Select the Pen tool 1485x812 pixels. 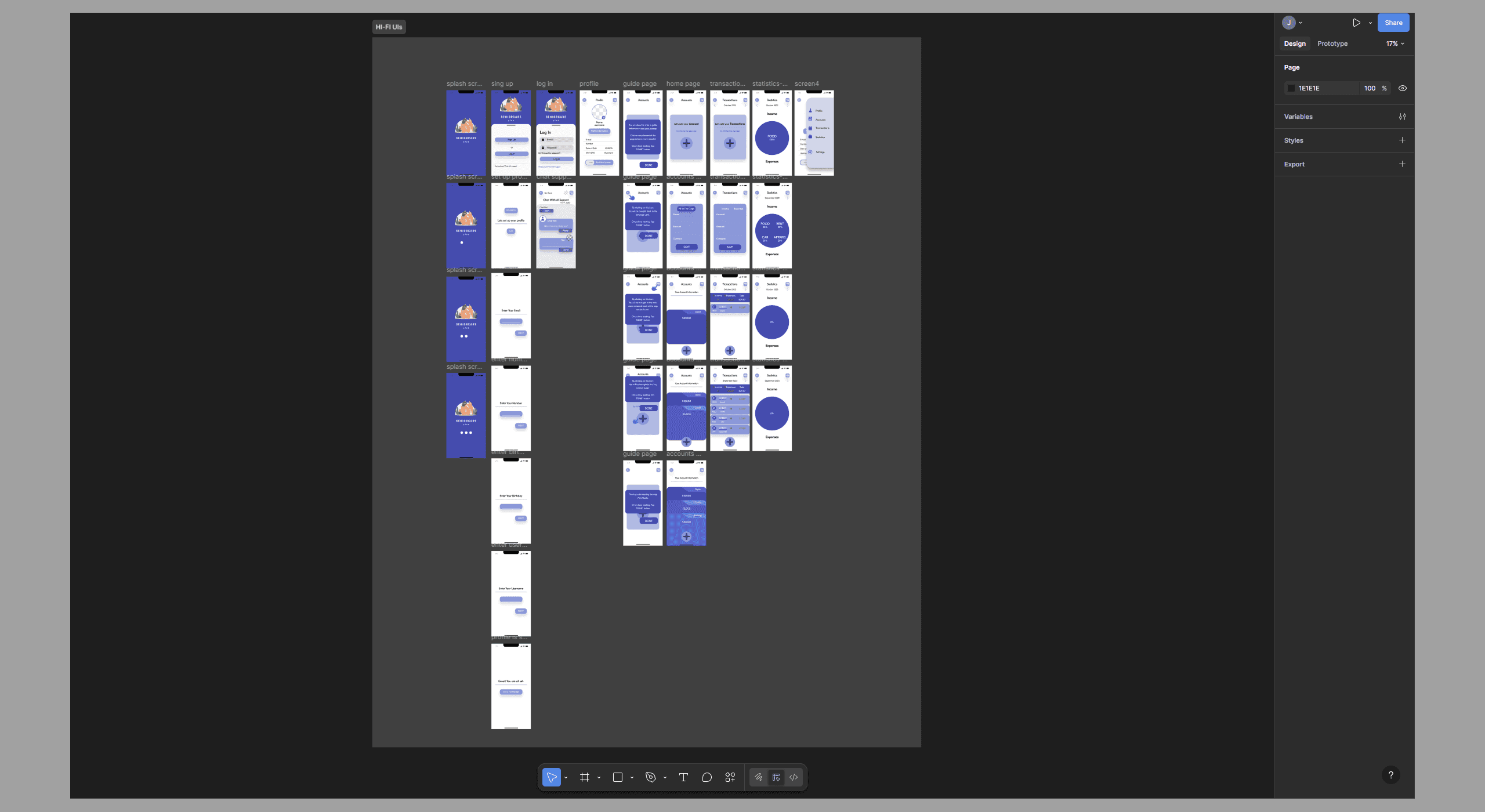point(651,777)
